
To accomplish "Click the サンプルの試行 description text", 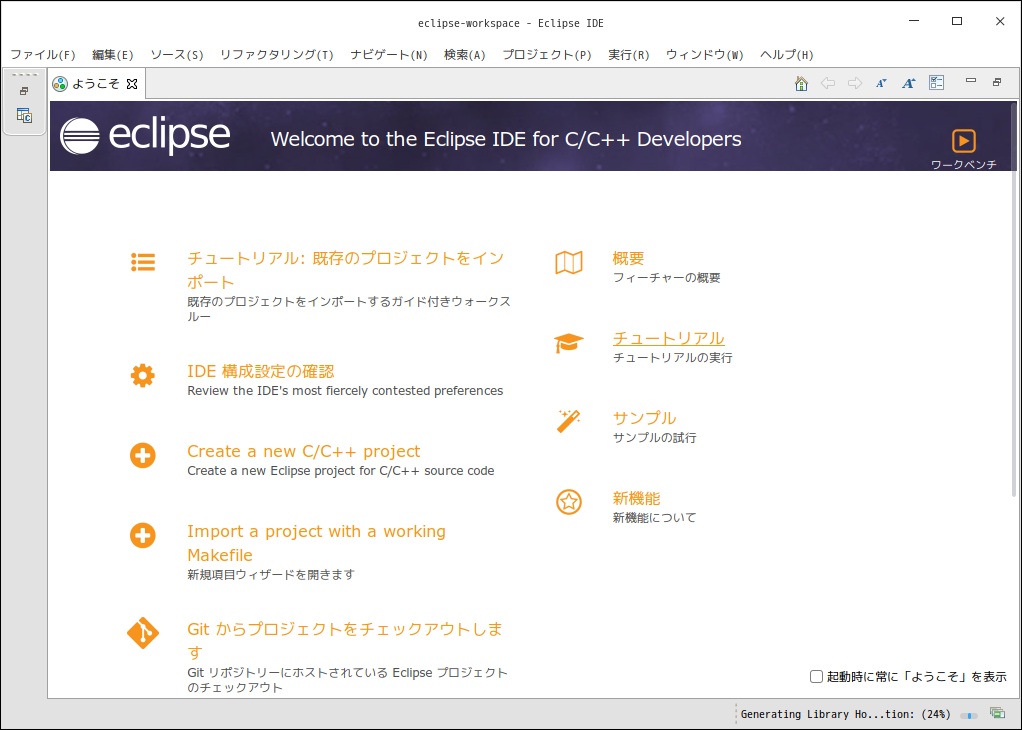I will click(654, 437).
